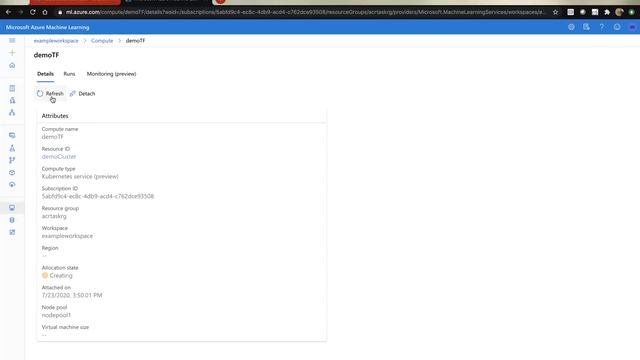Click Attributes section heading
The height and width of the screenshot is (360, 640).
point(55,116)
